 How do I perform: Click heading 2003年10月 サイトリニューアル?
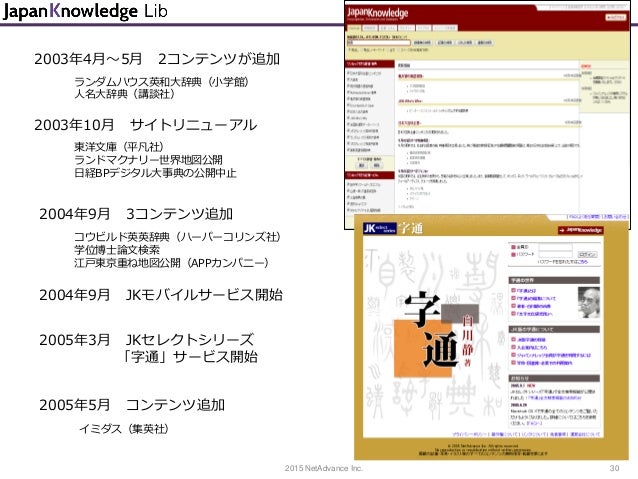146,125
